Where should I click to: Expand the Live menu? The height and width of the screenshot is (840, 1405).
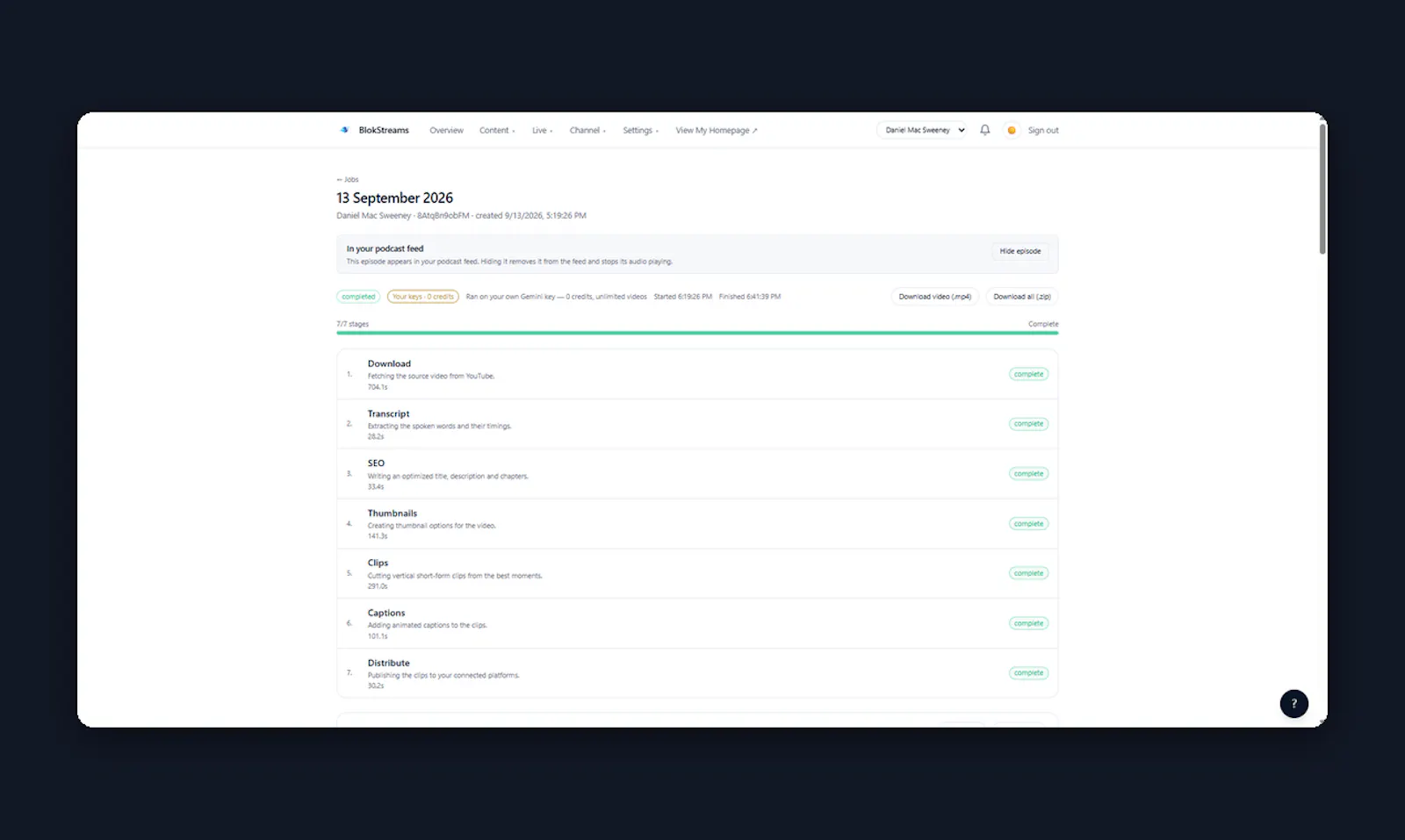tap(542, 130)
